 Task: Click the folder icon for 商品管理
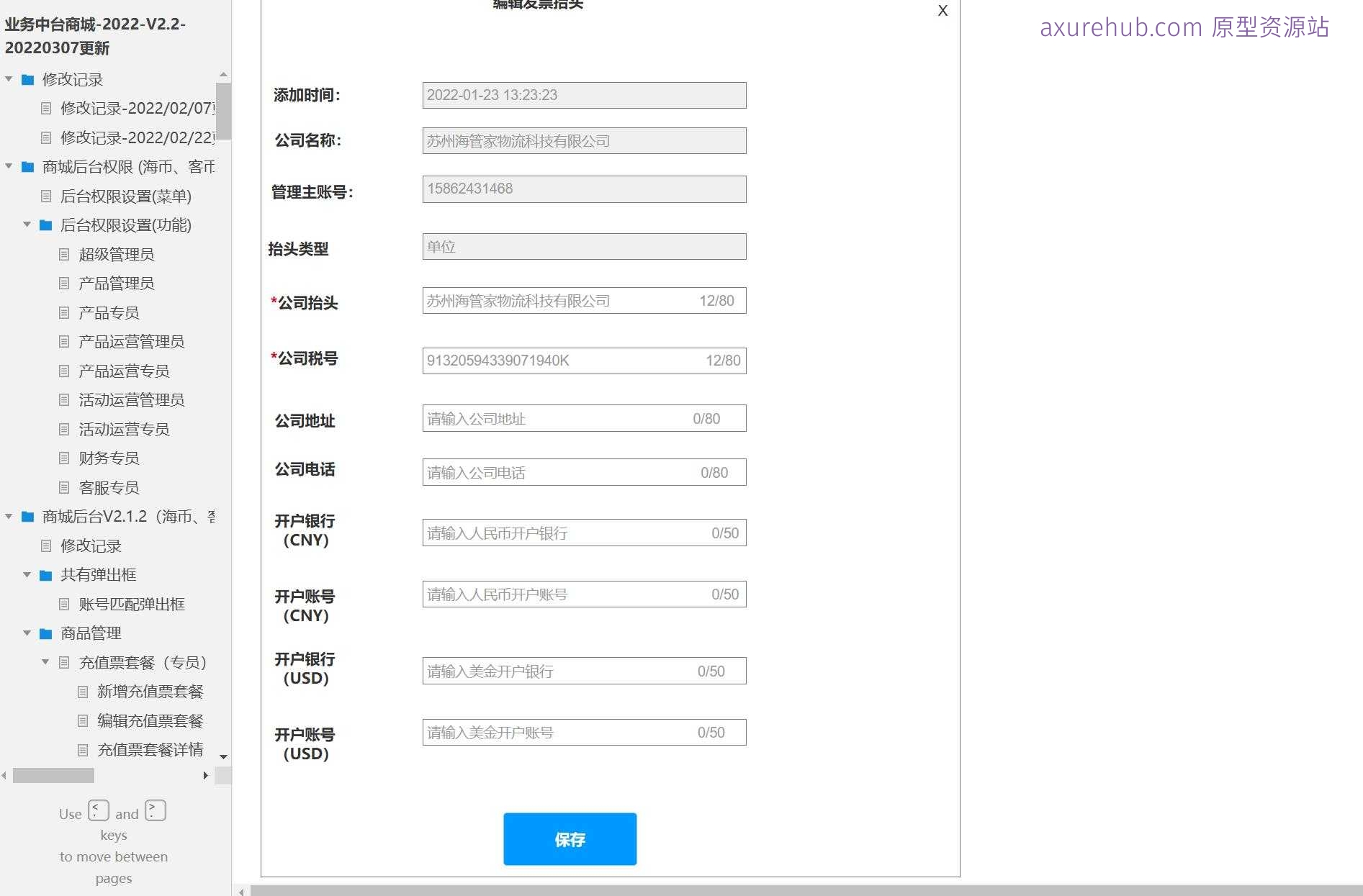45,633
